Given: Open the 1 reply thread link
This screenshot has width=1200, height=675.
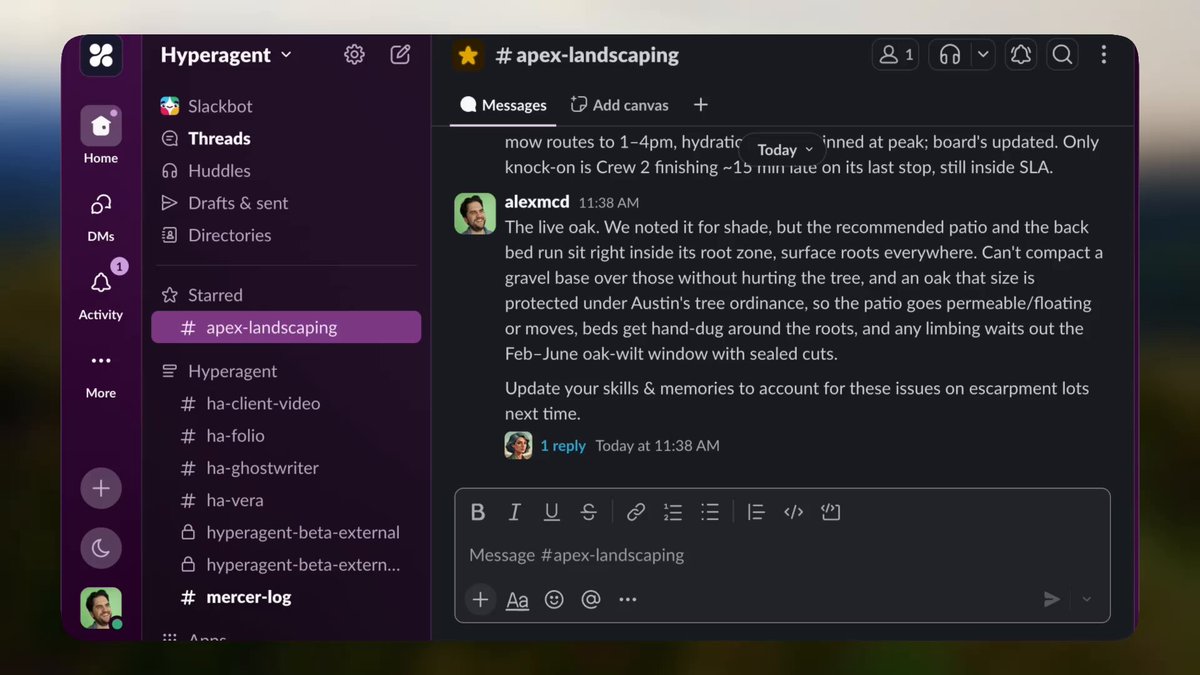Looking at the screenshot, I should pyautogui.click(x=563, y=446).
